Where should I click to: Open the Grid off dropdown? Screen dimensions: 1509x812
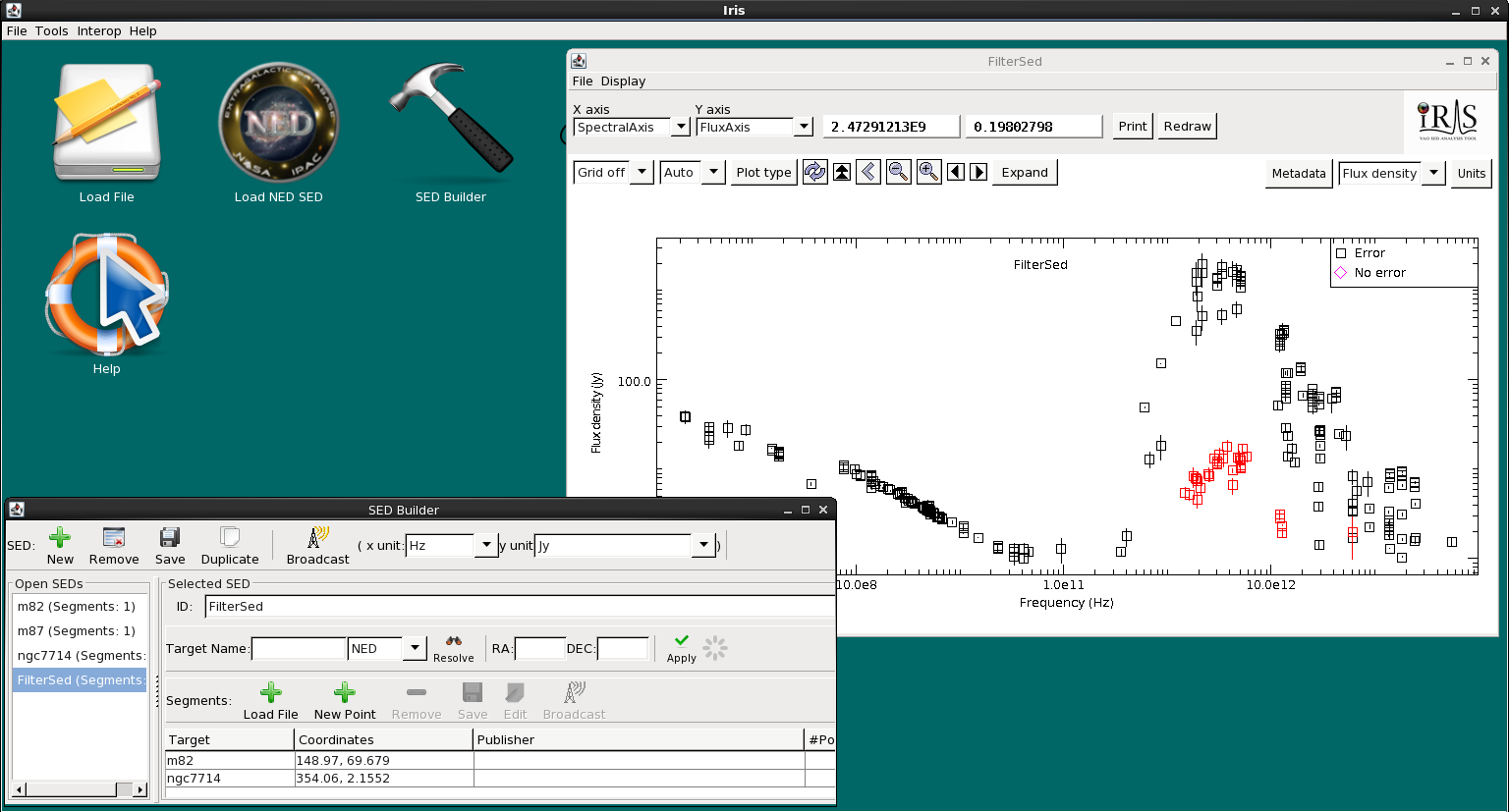pos(642,172)
